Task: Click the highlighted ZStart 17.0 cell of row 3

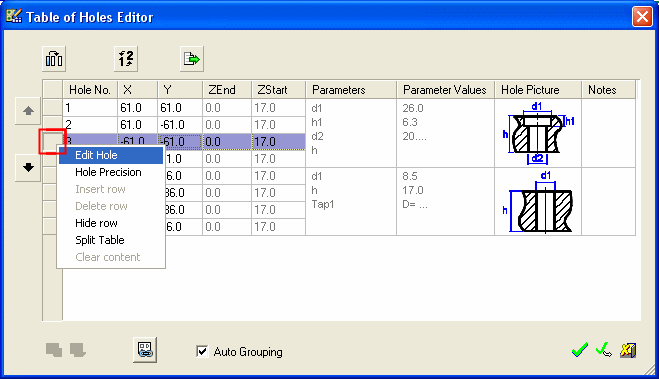Action: point(278,142)
